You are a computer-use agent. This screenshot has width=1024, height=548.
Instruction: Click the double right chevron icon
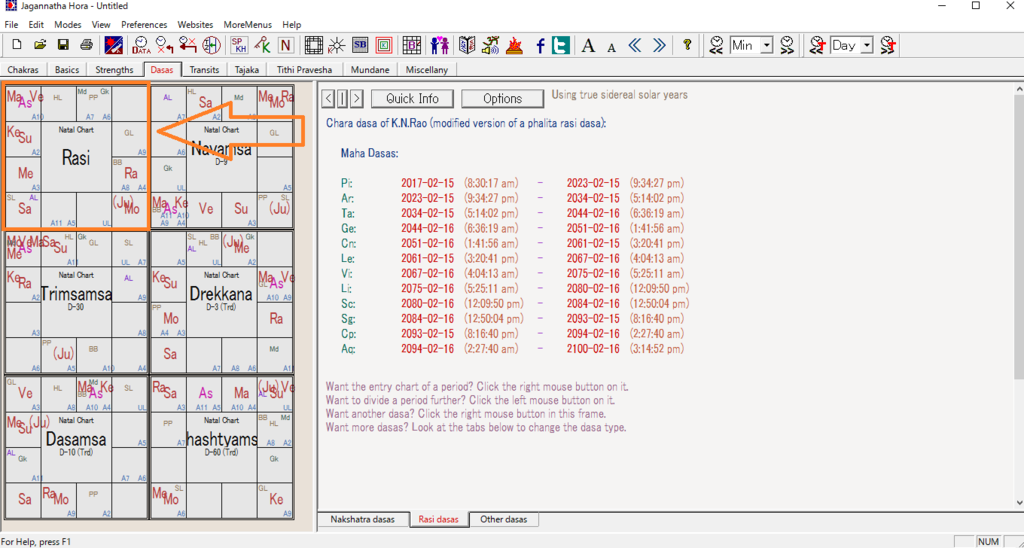point(659,45)
